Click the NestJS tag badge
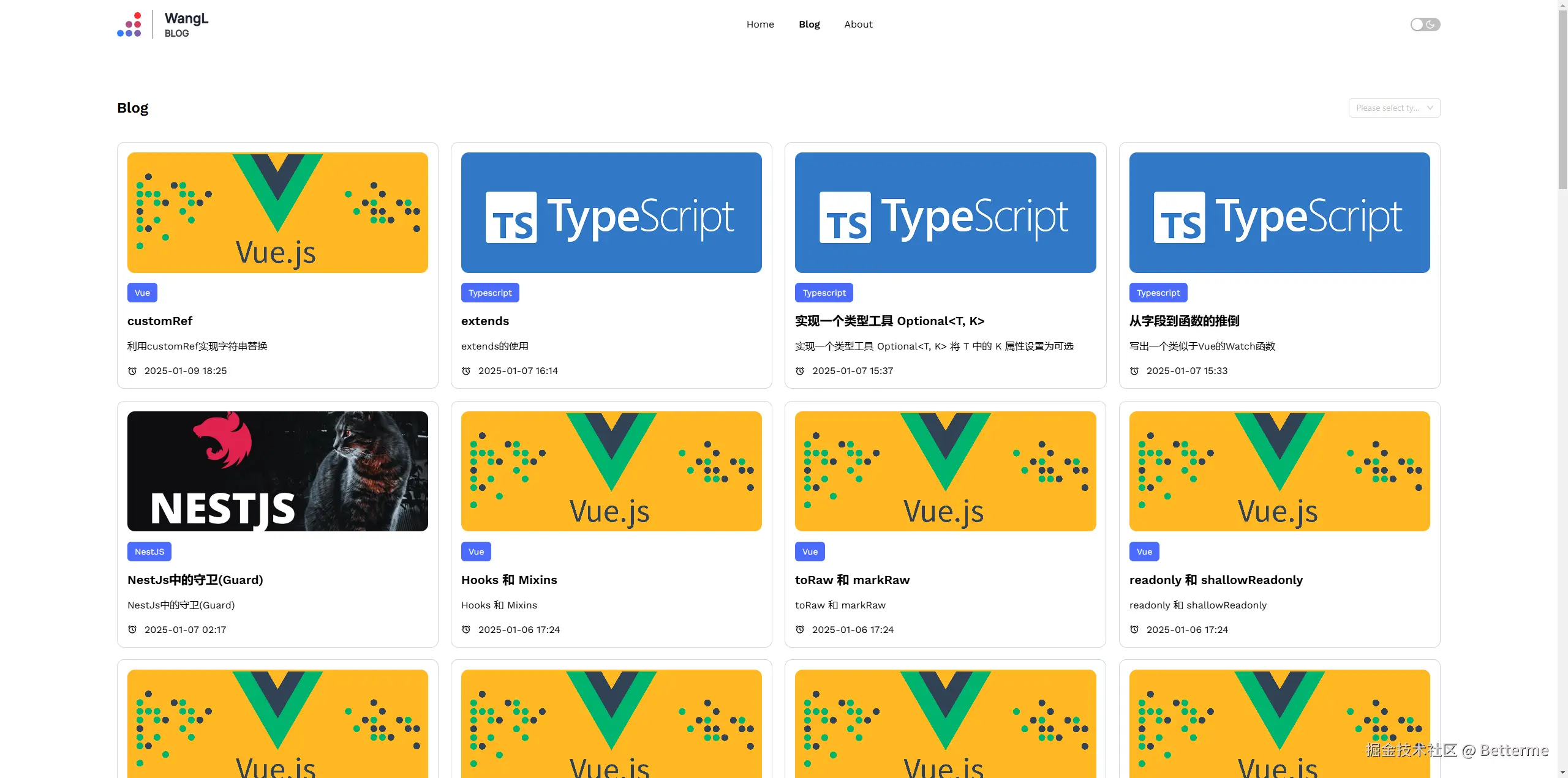Screen dimensions: 1568x778 149,552
